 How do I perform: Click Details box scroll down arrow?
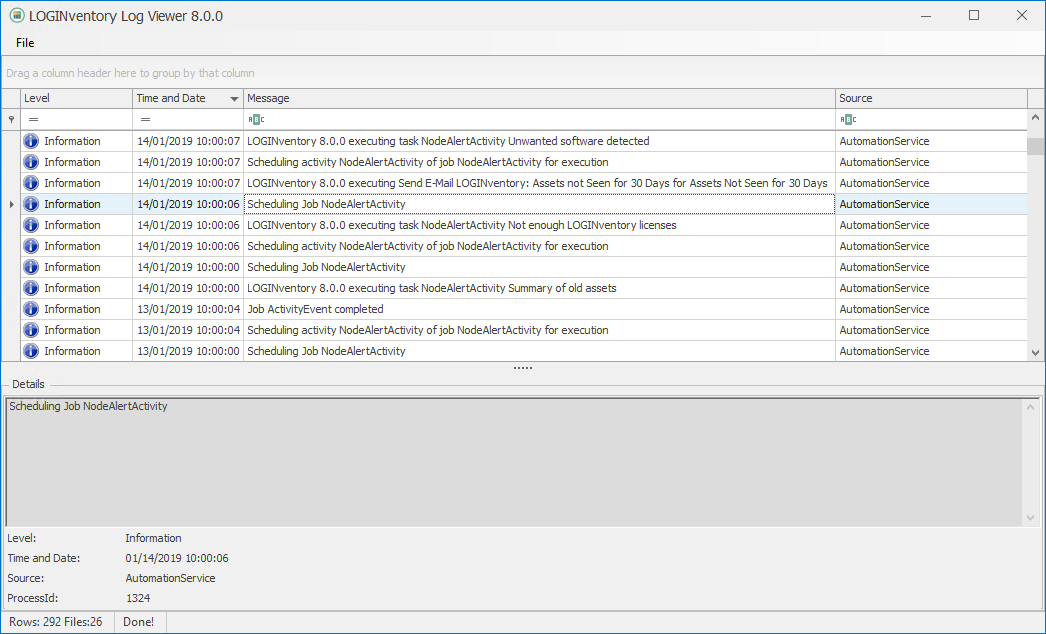(x=1031, y=518)
